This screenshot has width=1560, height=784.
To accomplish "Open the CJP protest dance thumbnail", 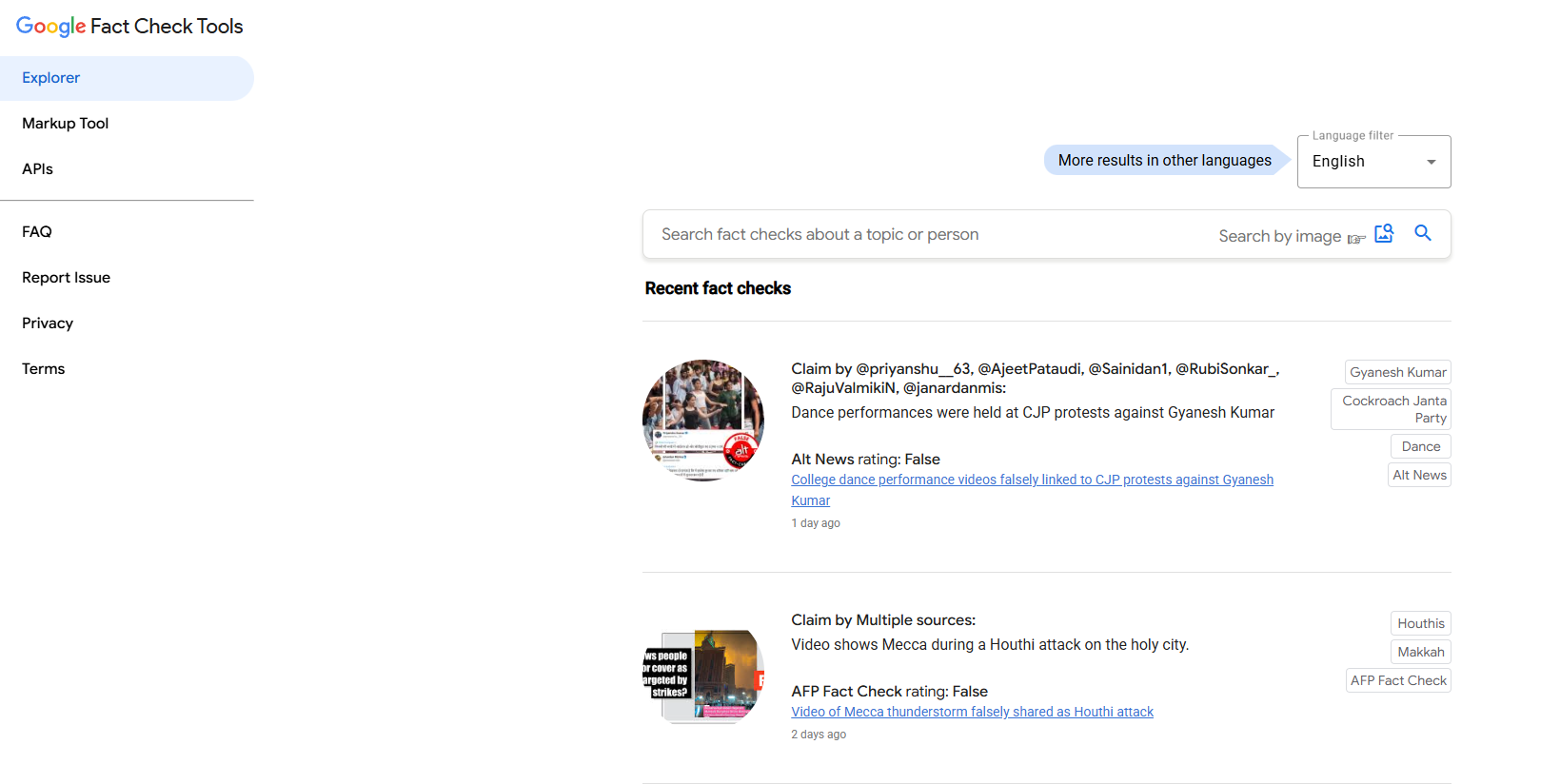I will point(703,421).
